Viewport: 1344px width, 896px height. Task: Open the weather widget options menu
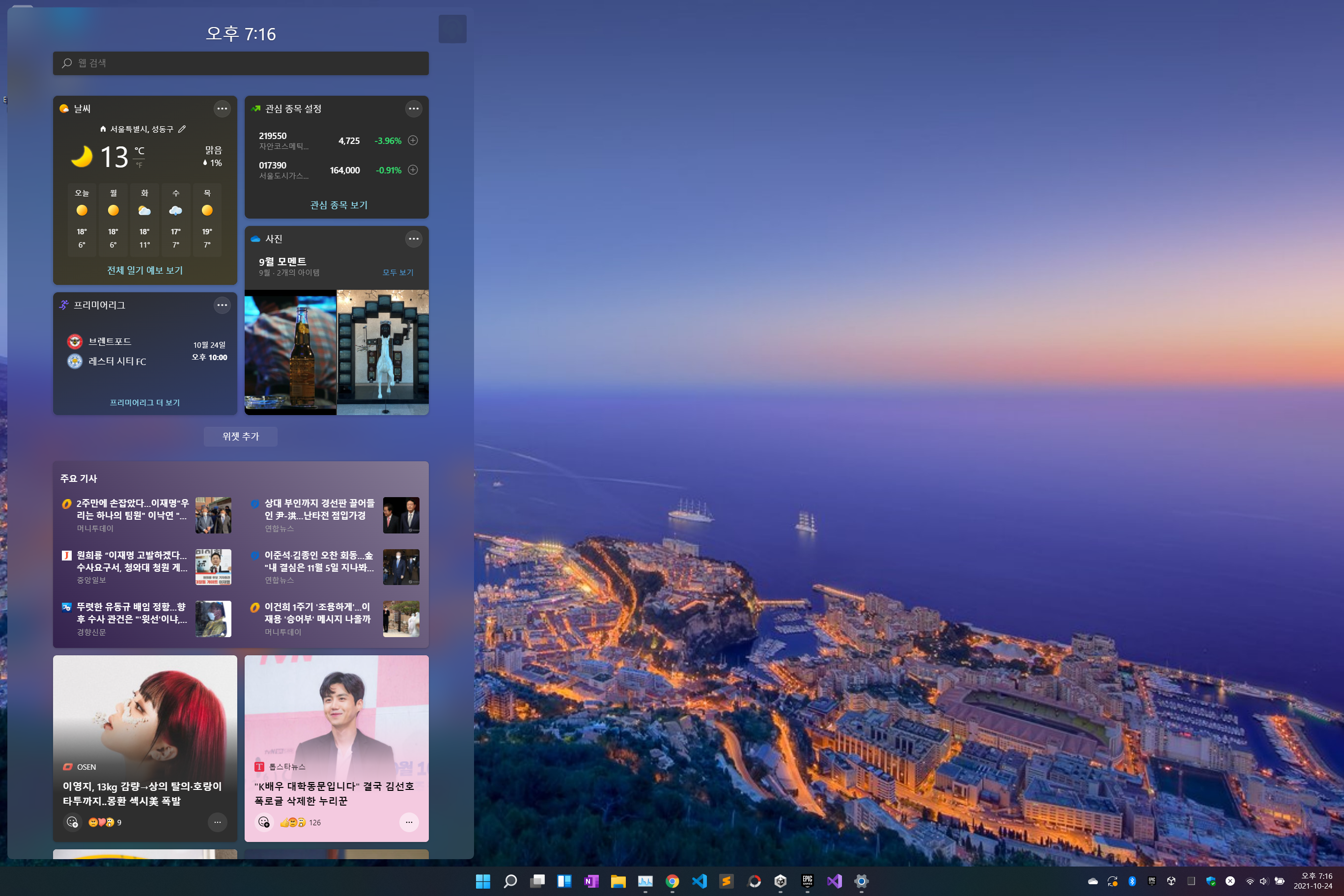coord(222,109)
